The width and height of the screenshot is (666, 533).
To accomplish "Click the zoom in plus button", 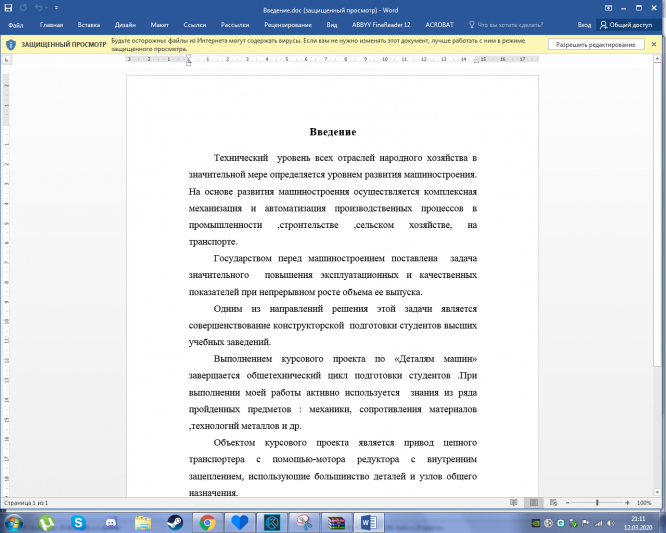I will point(627,503).
